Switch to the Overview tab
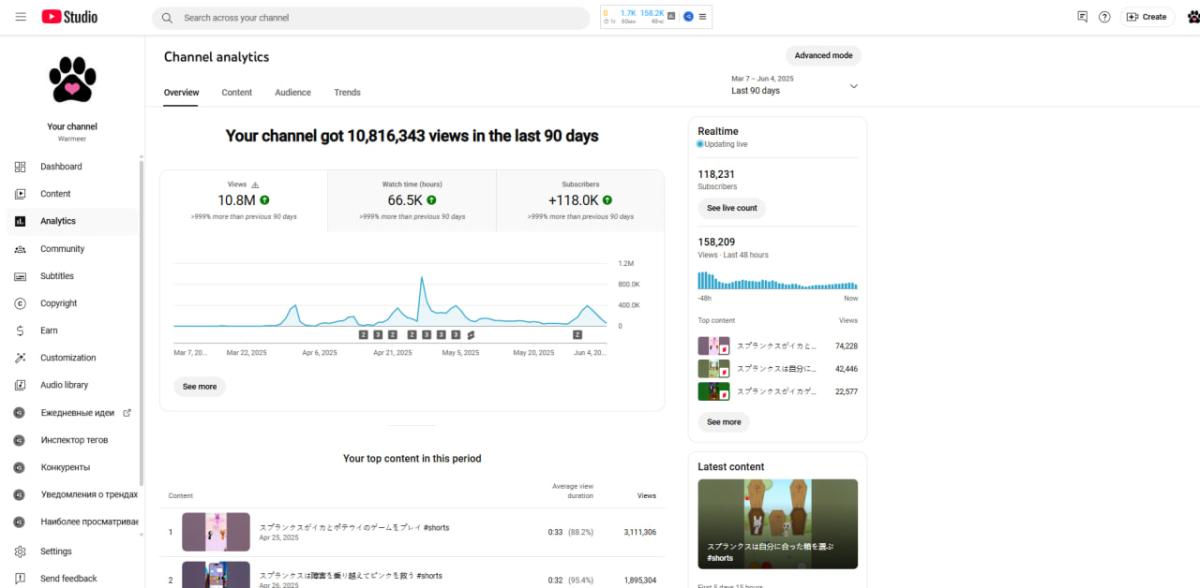This screenshot has width=1200, height=588. click(181, 92)
